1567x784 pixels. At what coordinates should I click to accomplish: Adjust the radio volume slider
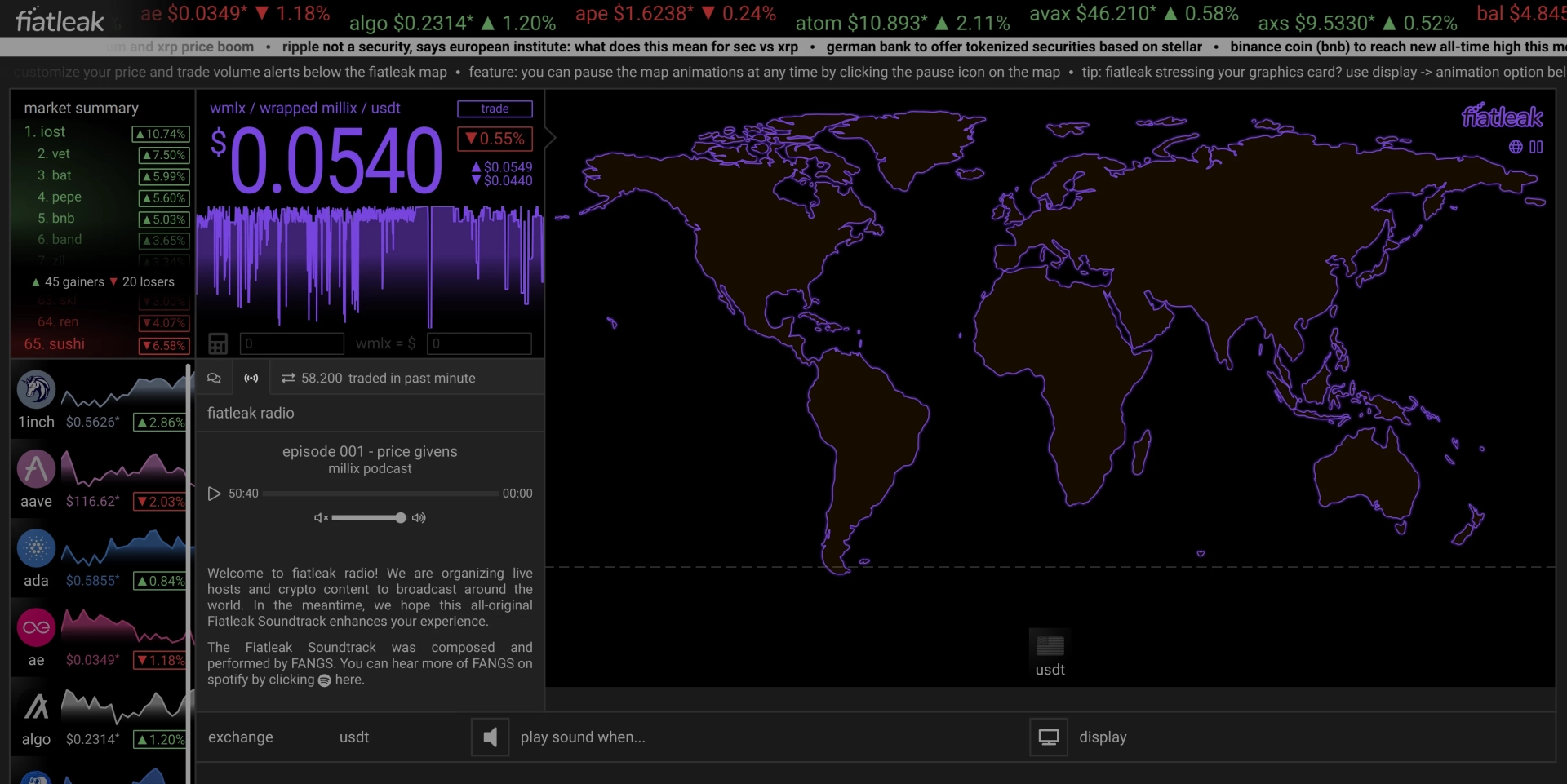[369, 518]
